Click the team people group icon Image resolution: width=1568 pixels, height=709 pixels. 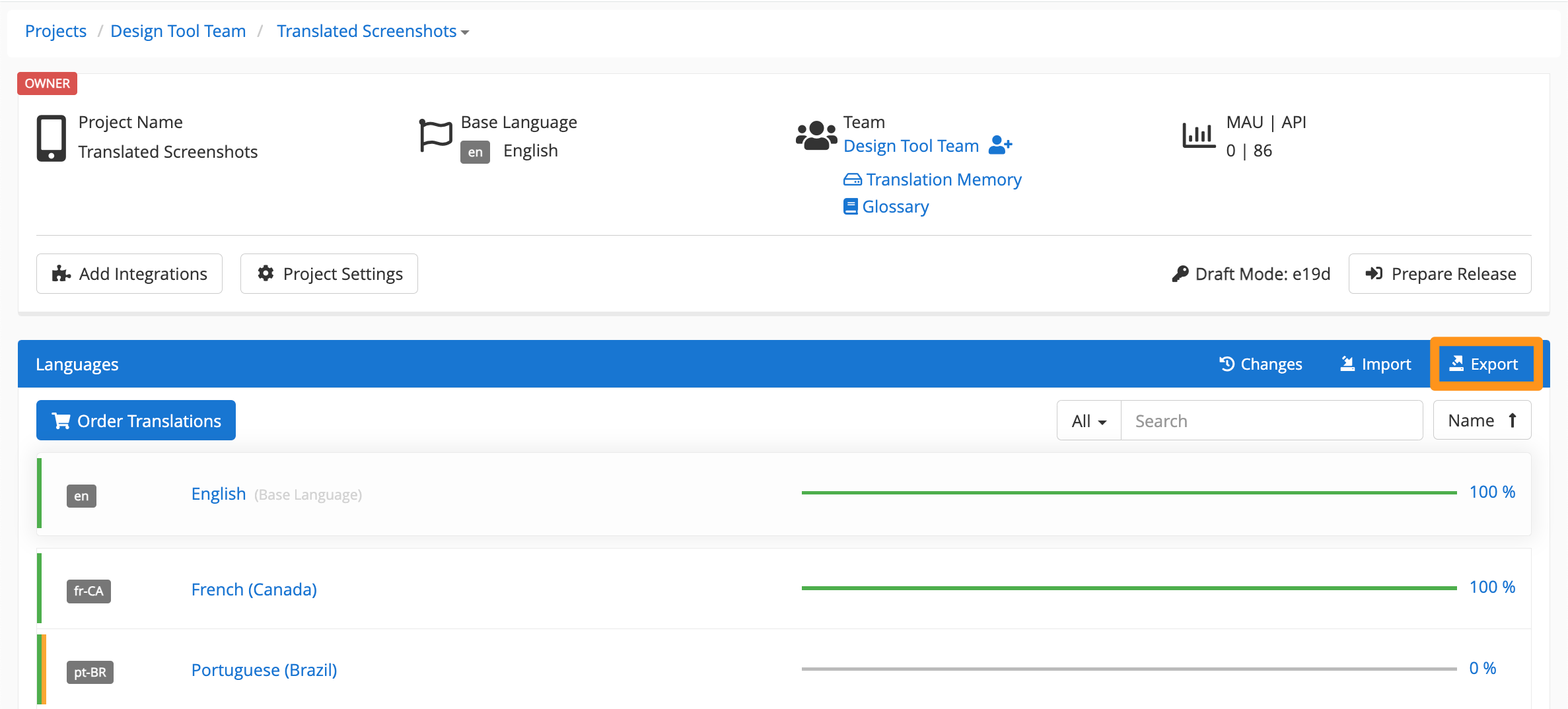816,136
